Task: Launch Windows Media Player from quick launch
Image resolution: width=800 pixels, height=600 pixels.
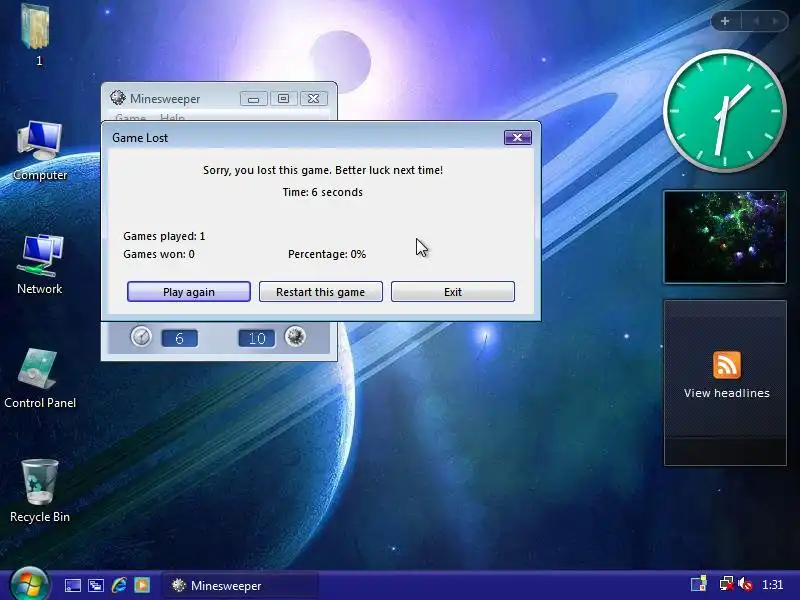Action: coord(142,585)
